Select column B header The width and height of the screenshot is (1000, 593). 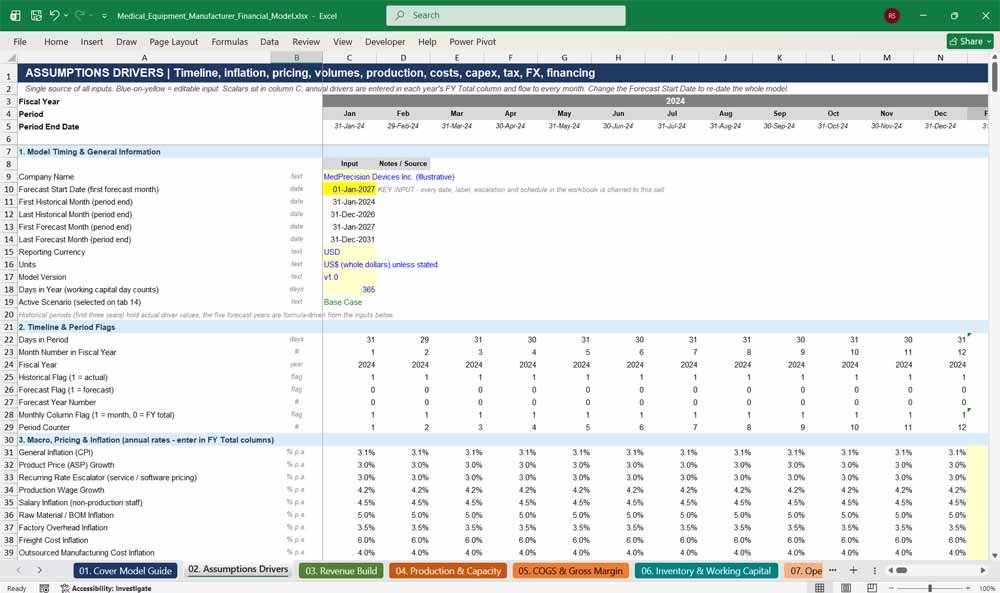(x=297, y=57)
